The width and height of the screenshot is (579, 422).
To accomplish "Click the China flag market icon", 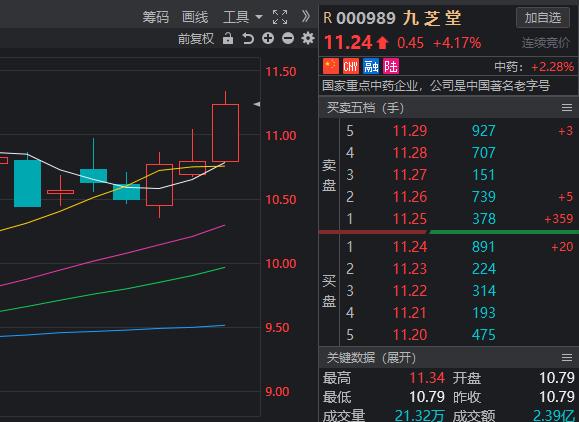I will (331, 66).
